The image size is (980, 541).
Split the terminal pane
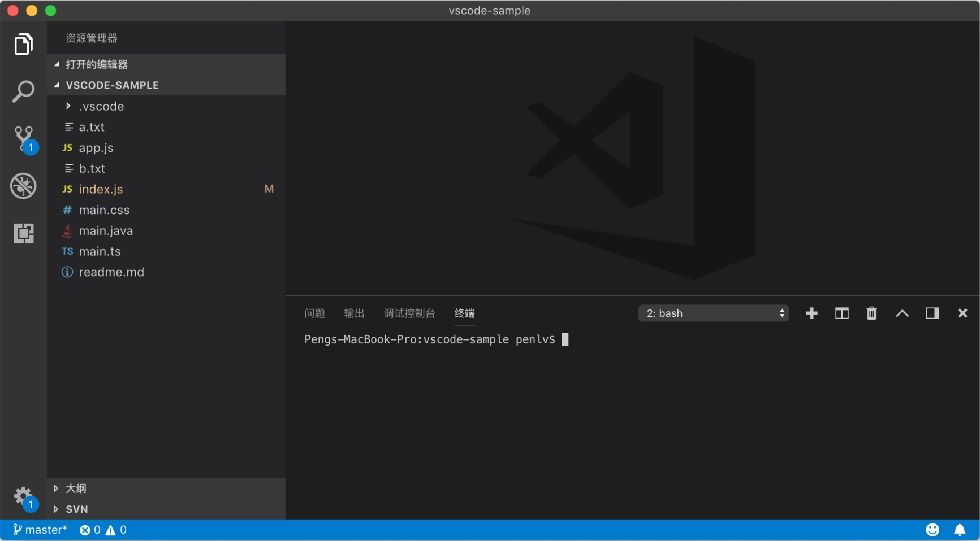841,313
